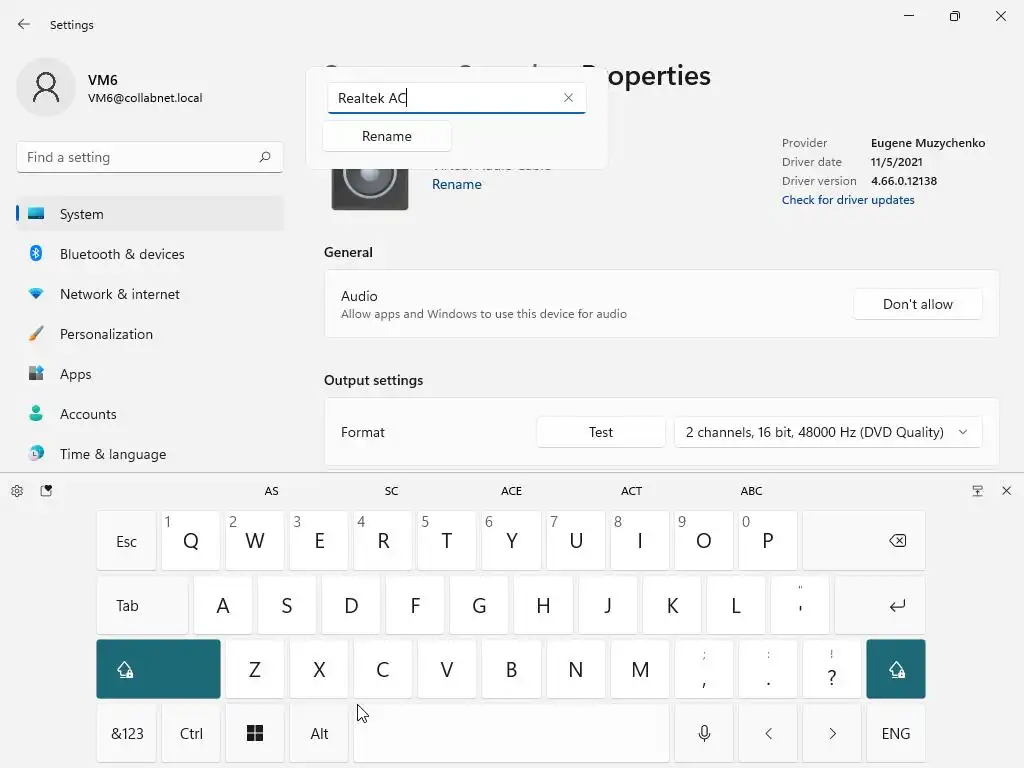Image resolution: width=1024 pixels, height=768 pixels.
Task: Tap the apostrophe key
Action: (x=799, y=605)
